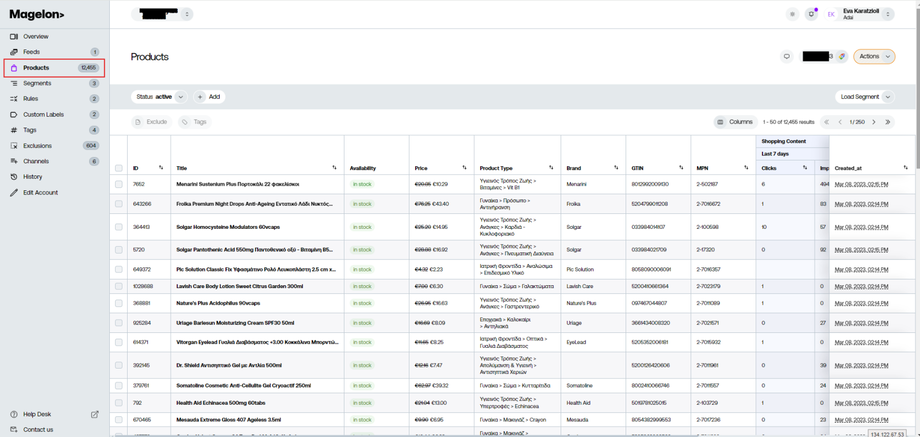The image size is (920, 437).
Task: Toggle the select-all checkbox in table header
Action: click(119, 168)
